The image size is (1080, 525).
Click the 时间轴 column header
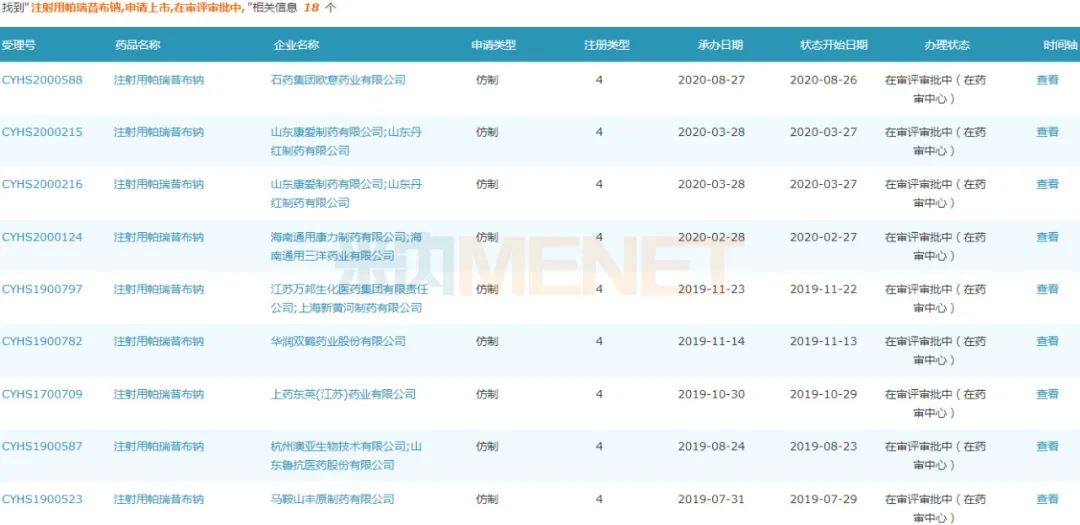[x=1060, y=45]
